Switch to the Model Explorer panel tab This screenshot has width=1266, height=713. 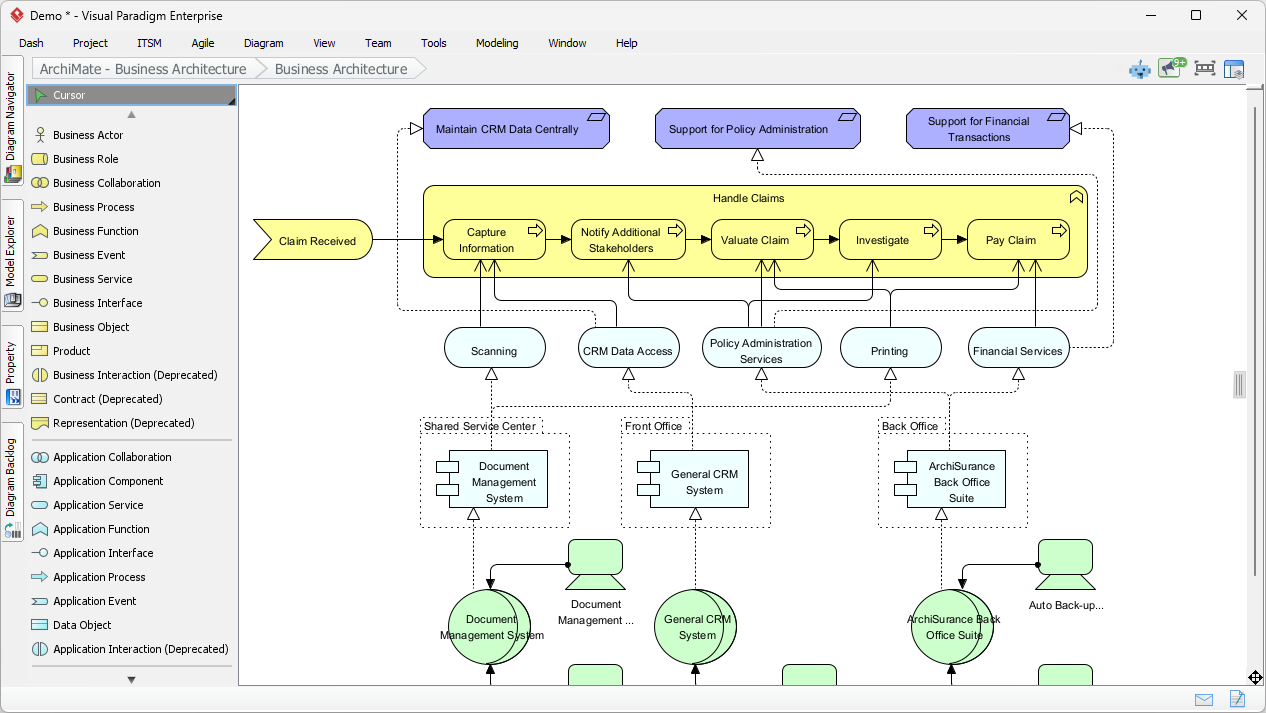click(12, 252)
